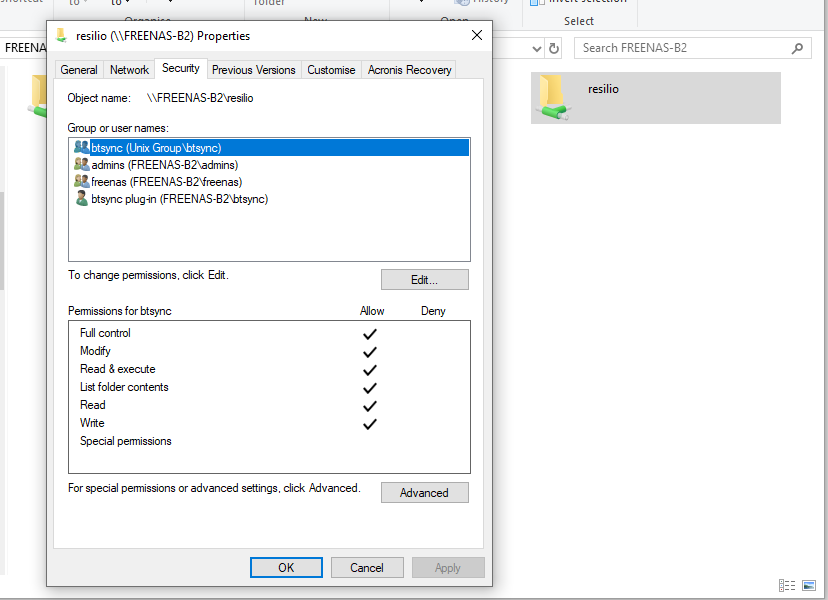Screen dimensions: 828x600
Task: Click the Read Allow checkmark
Action: click(370, 406)
